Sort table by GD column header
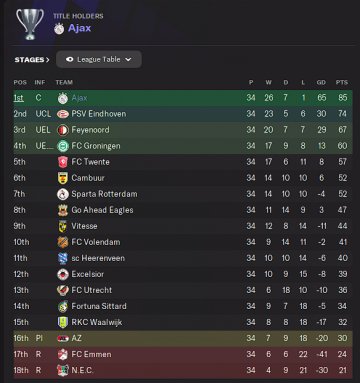Viewport: 360px width, 383px height. pos(321,82)
